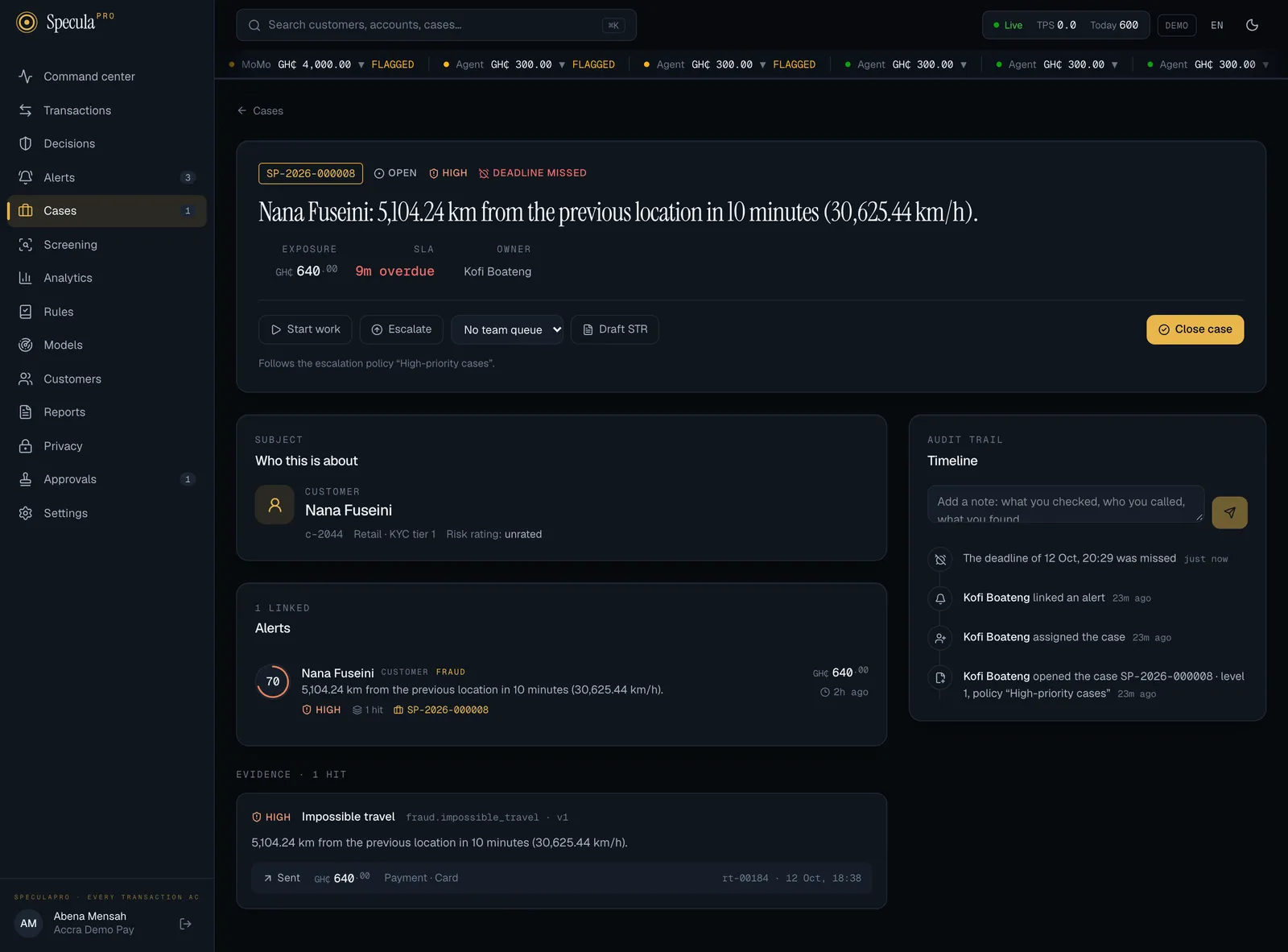Viewport: 1288px width, 952px height.
Task: Toggle dark mode moon icon
Action: pos(1252,25)
